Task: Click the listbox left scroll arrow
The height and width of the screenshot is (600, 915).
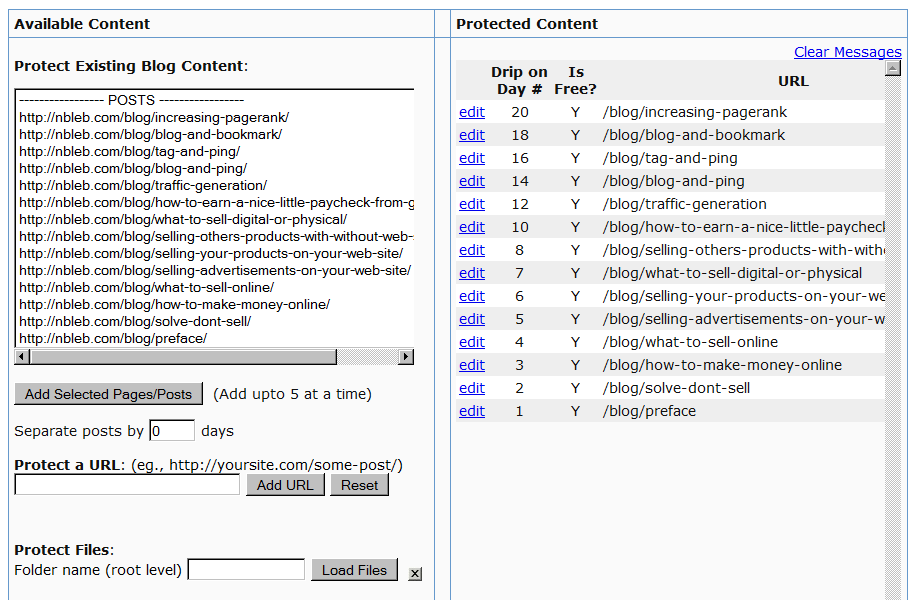Action: pyautogui.click(x=22, y=357)
